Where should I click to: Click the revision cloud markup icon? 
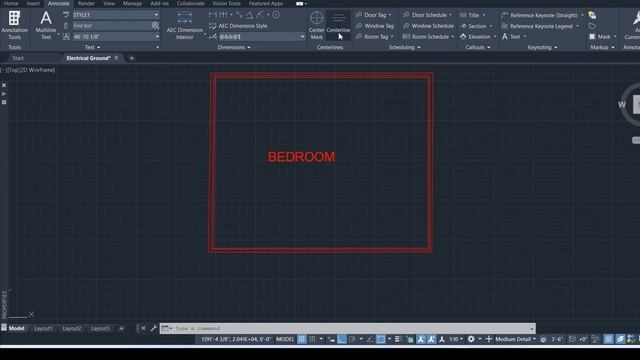click(x=592, y=26)
